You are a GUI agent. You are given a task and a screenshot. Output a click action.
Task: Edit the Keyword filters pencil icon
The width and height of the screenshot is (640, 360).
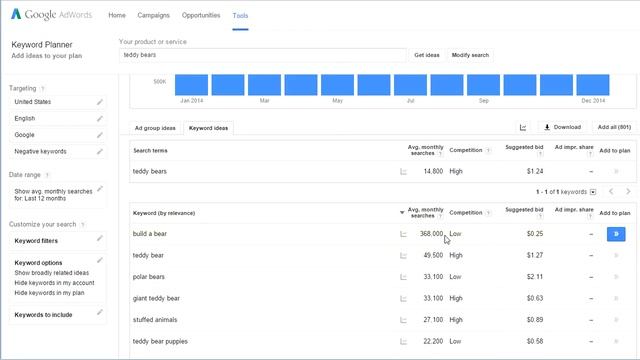tap(100, 238)
